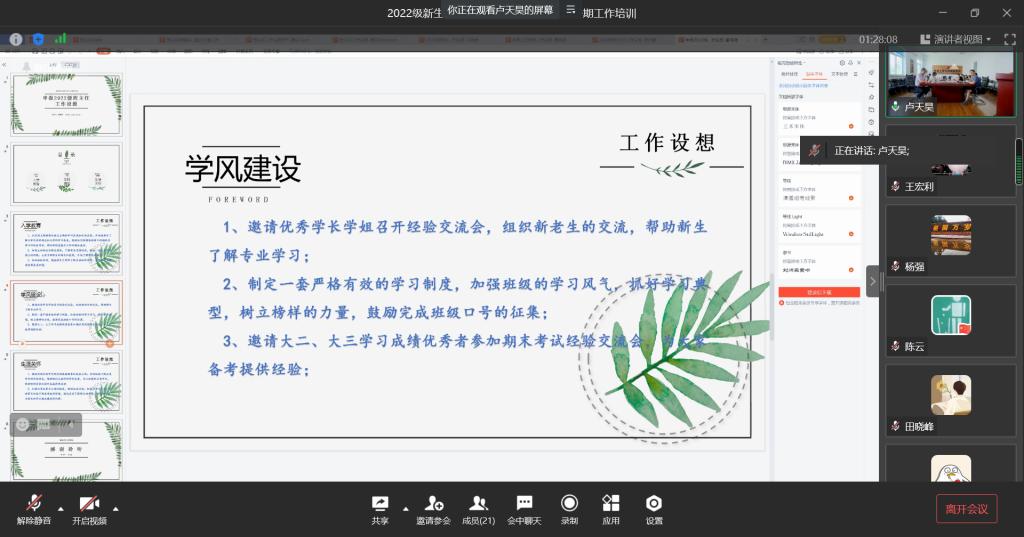1024x537 pixels.
Task: Open the screen sharing options menu icon
Action: (571, 10)
